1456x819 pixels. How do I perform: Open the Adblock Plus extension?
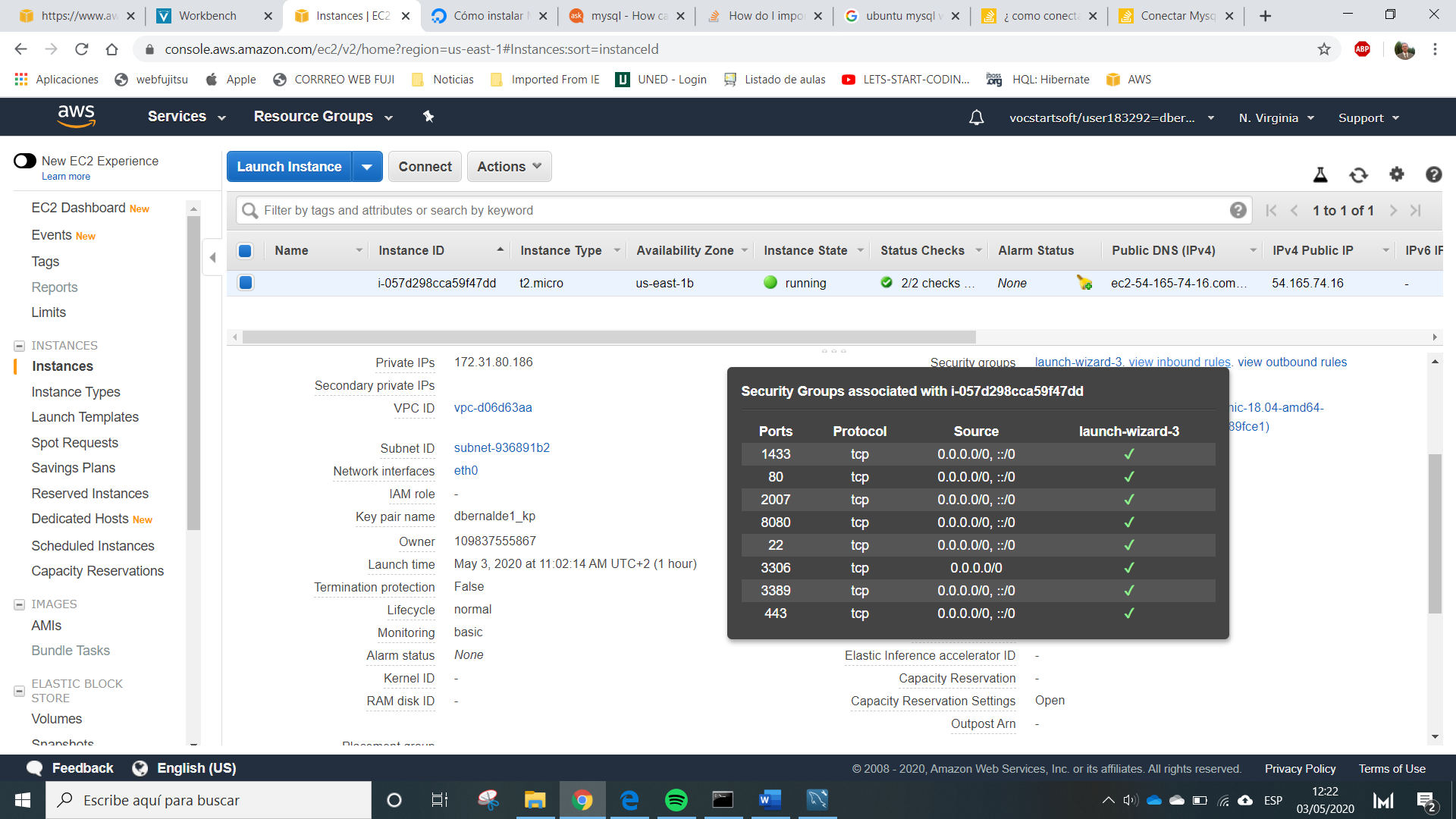click(x=1363, y=49)
